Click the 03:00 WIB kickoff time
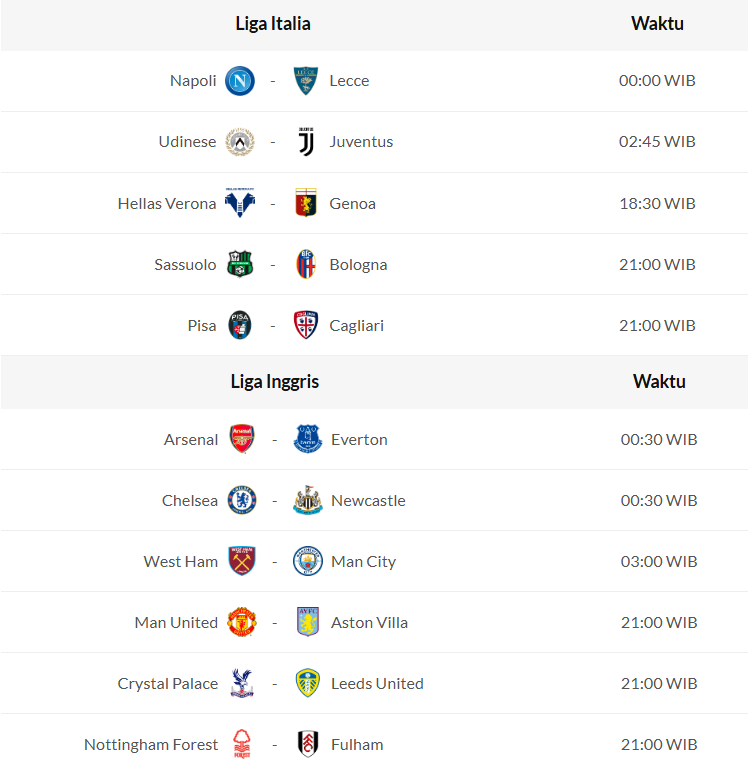 click(659, 562)
